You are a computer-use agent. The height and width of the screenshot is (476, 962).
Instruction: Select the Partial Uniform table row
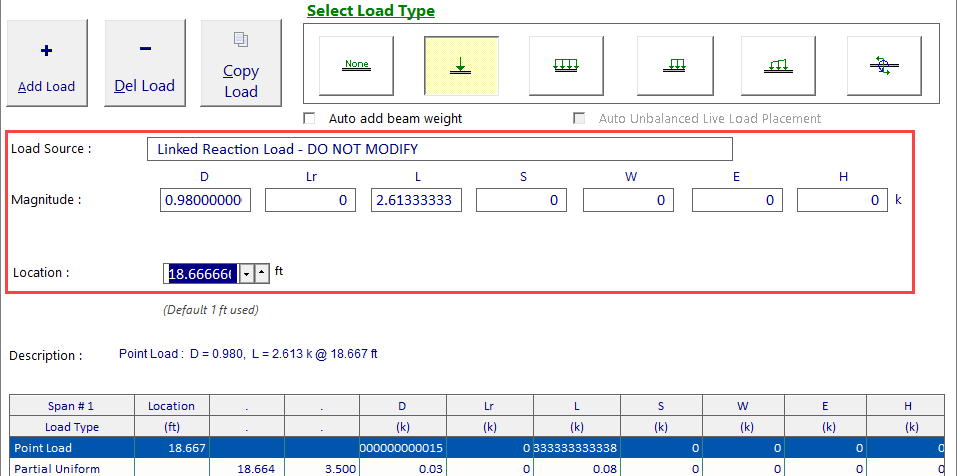[71, 467]
